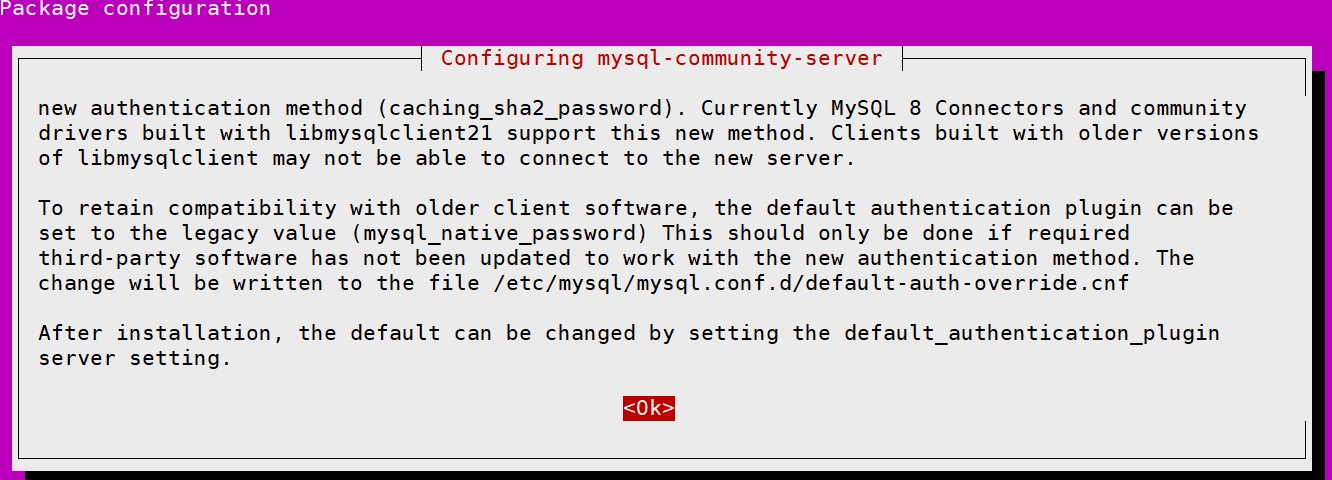
Task: Click the "default_authentication_plugin" setting name
Action: tap(1031, 333)
